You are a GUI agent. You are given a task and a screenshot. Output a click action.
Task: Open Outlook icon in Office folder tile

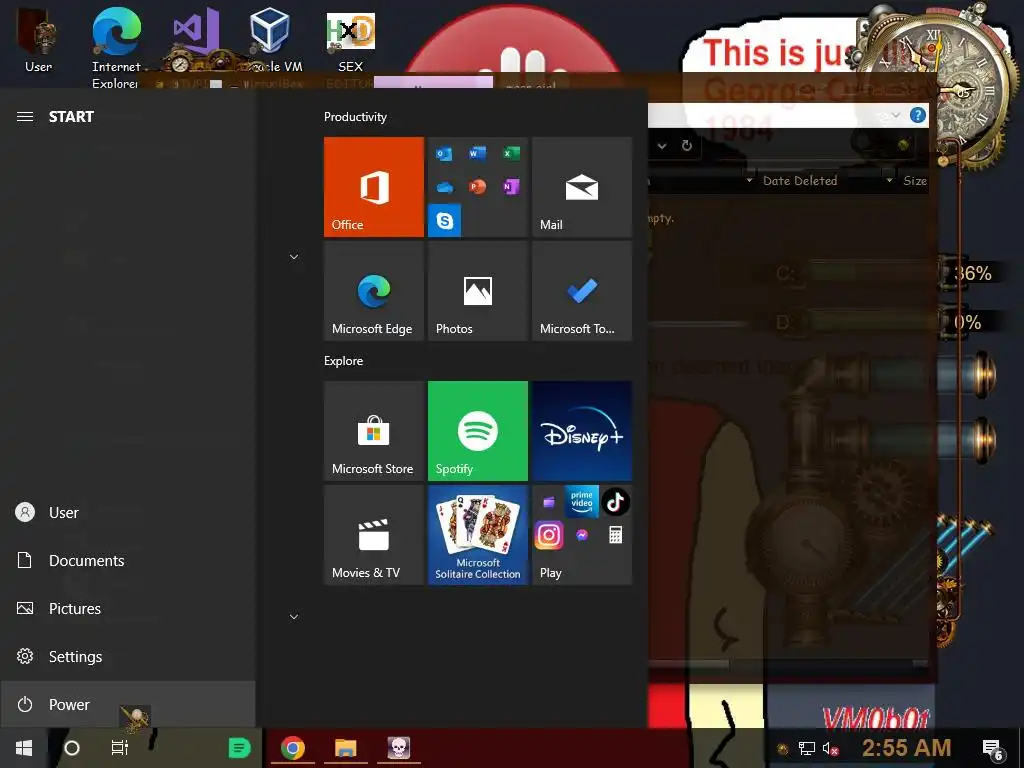(444, 154)
